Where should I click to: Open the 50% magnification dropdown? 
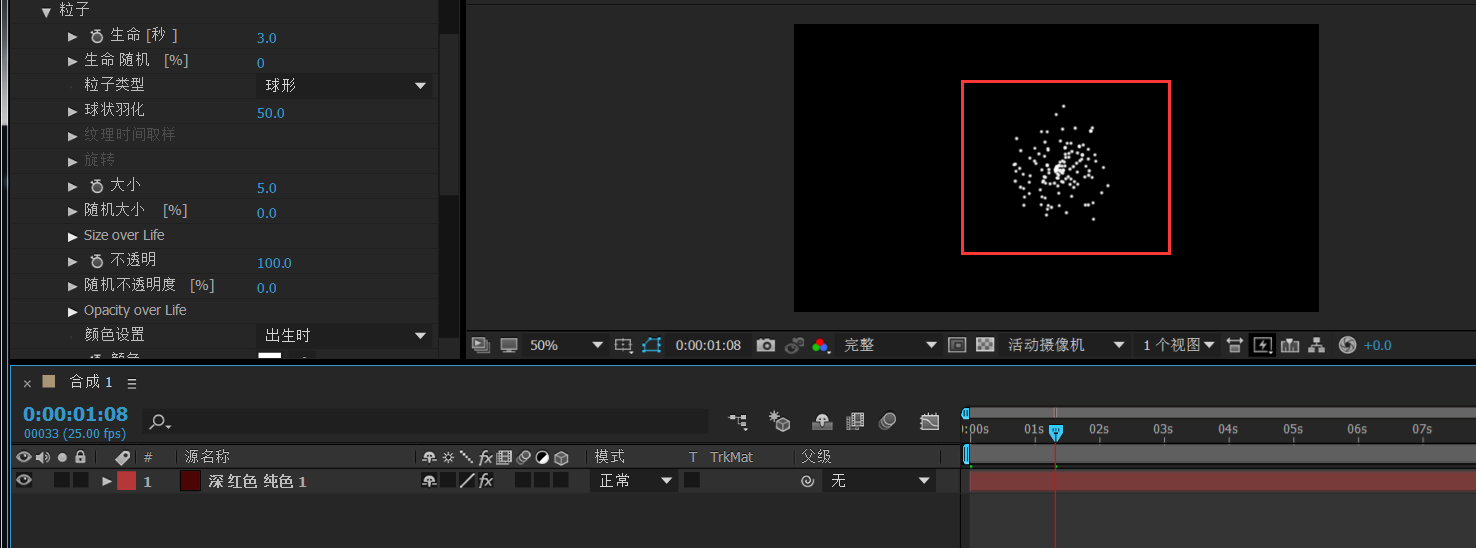point(566,345)
